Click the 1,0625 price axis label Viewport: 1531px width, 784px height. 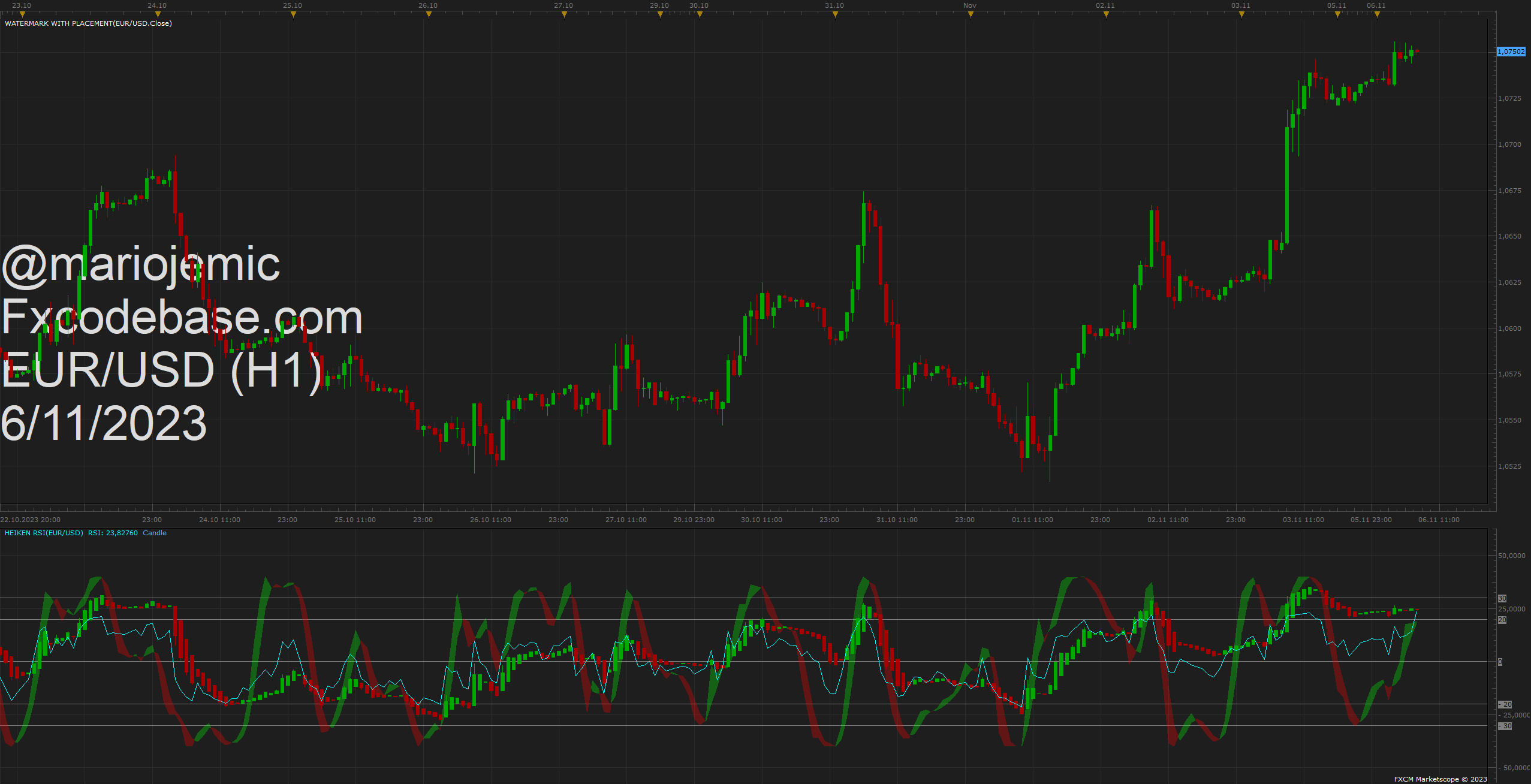[x=1509, y=282]
